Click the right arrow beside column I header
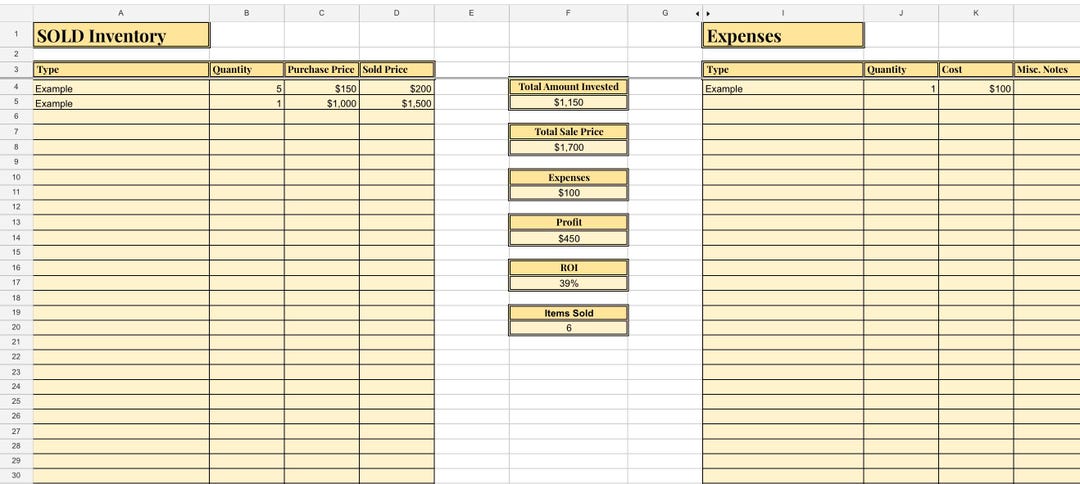Image resolution: width=1080 pixels, height=484 pixels. [707, 13]
